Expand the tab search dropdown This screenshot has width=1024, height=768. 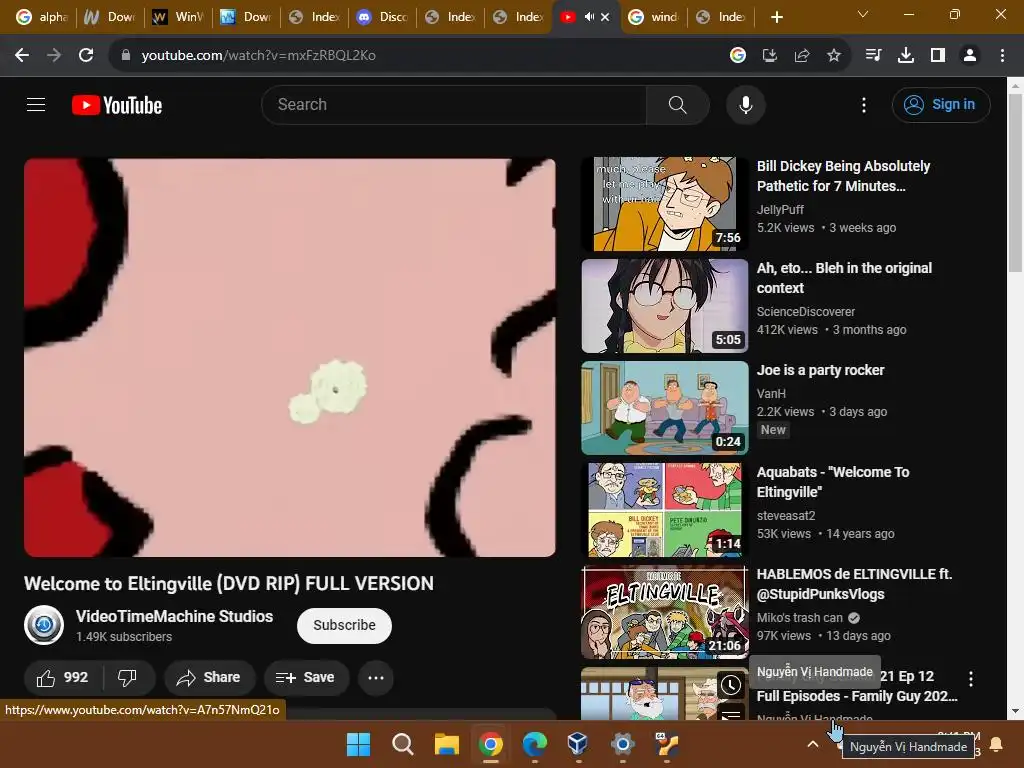click(862, 14)
